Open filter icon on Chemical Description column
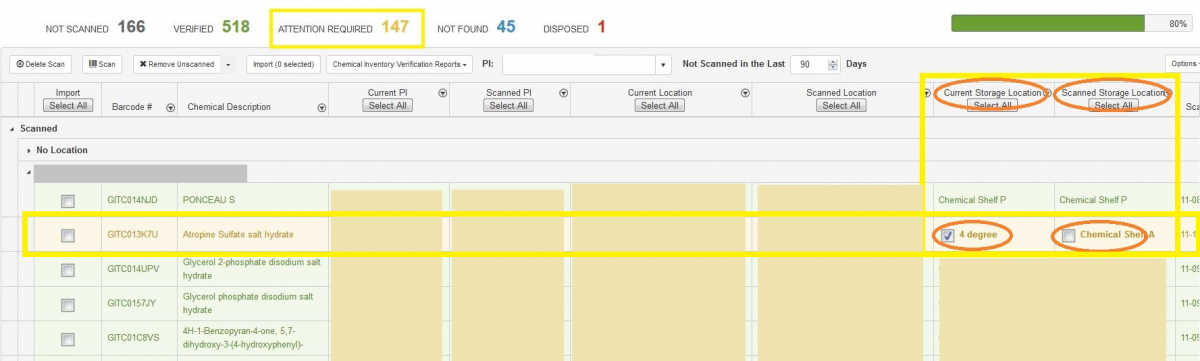This screenshot has width=1200, height=361. tap(322, 107)
